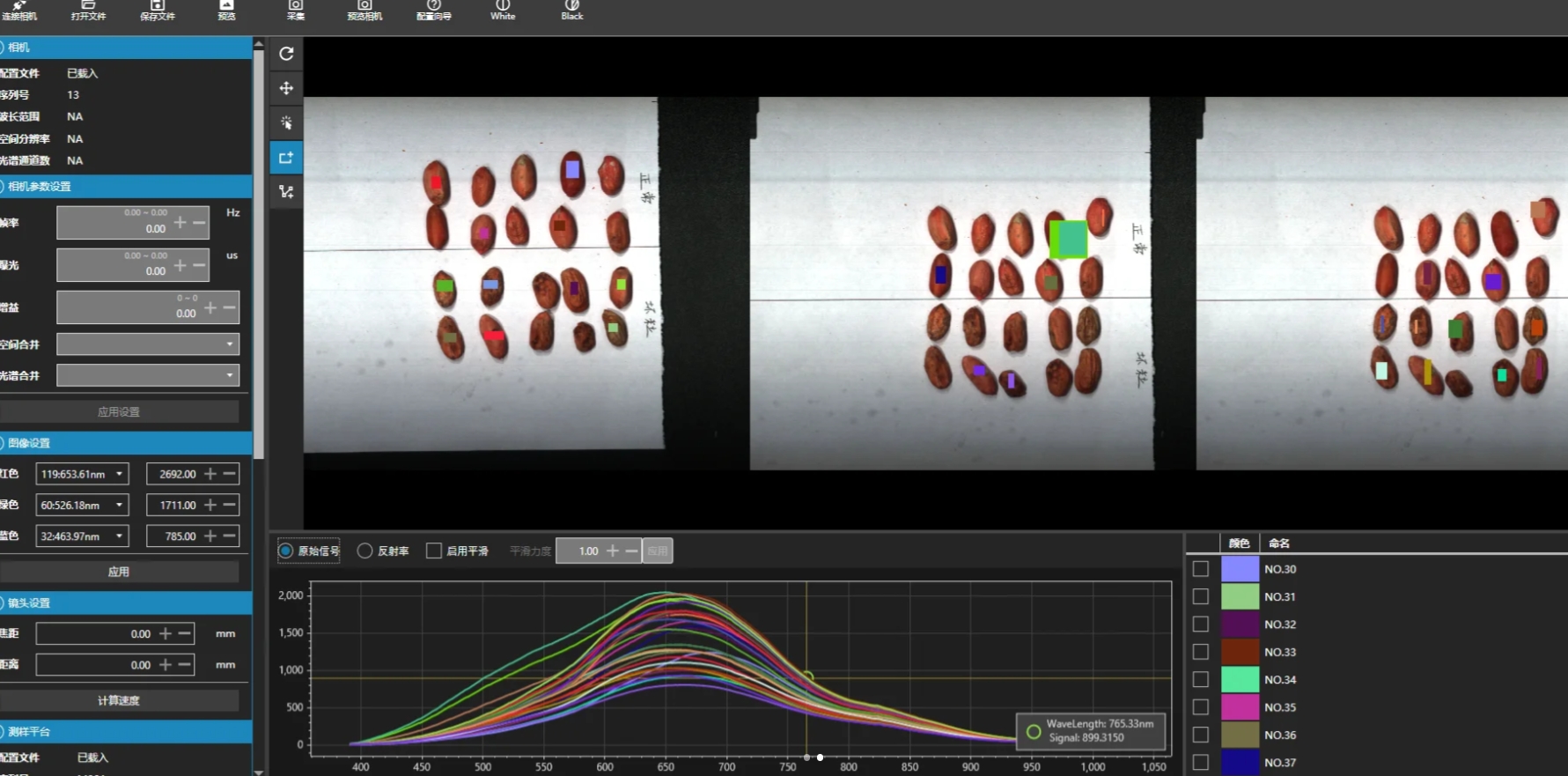Open the red channel 119:653.61nm dropdown
Viewport: 1568px width, 776px height.
pyautogui.click(x=82, y=474)
